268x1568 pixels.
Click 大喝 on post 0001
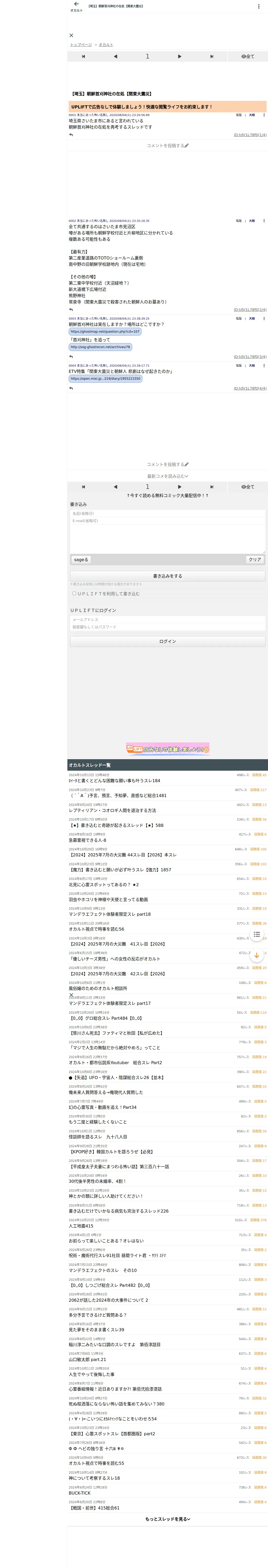[252, 115]
